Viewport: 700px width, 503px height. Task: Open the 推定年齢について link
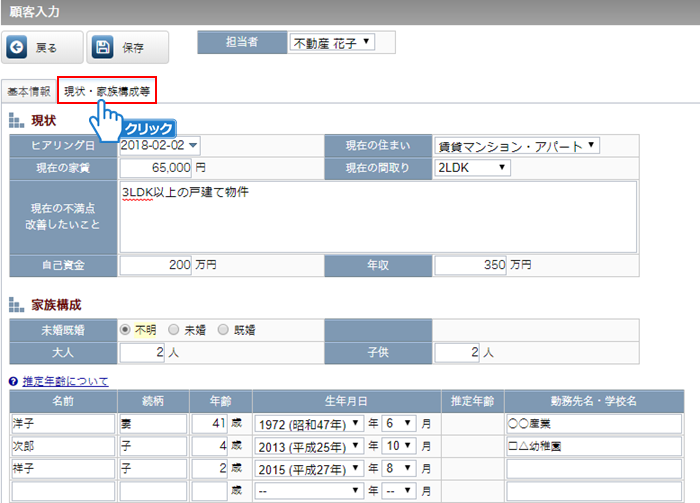(64, 381)
